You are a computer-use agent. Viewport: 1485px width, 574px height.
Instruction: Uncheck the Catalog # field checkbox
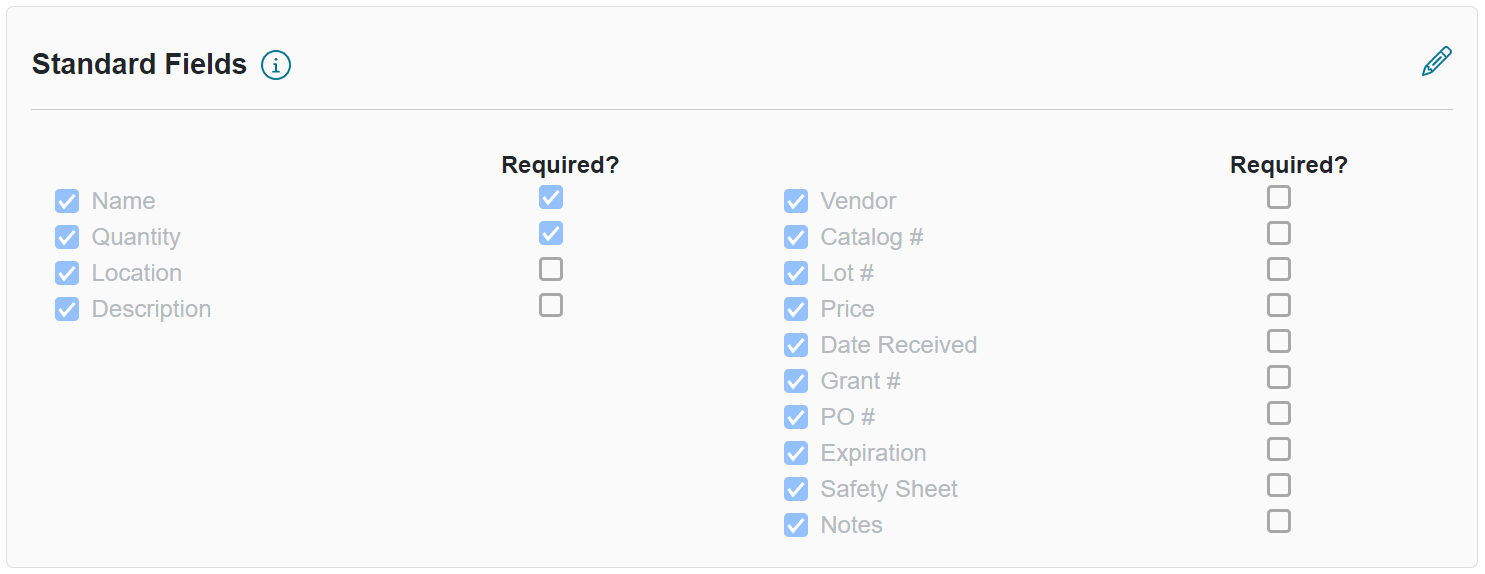(796, 237)
